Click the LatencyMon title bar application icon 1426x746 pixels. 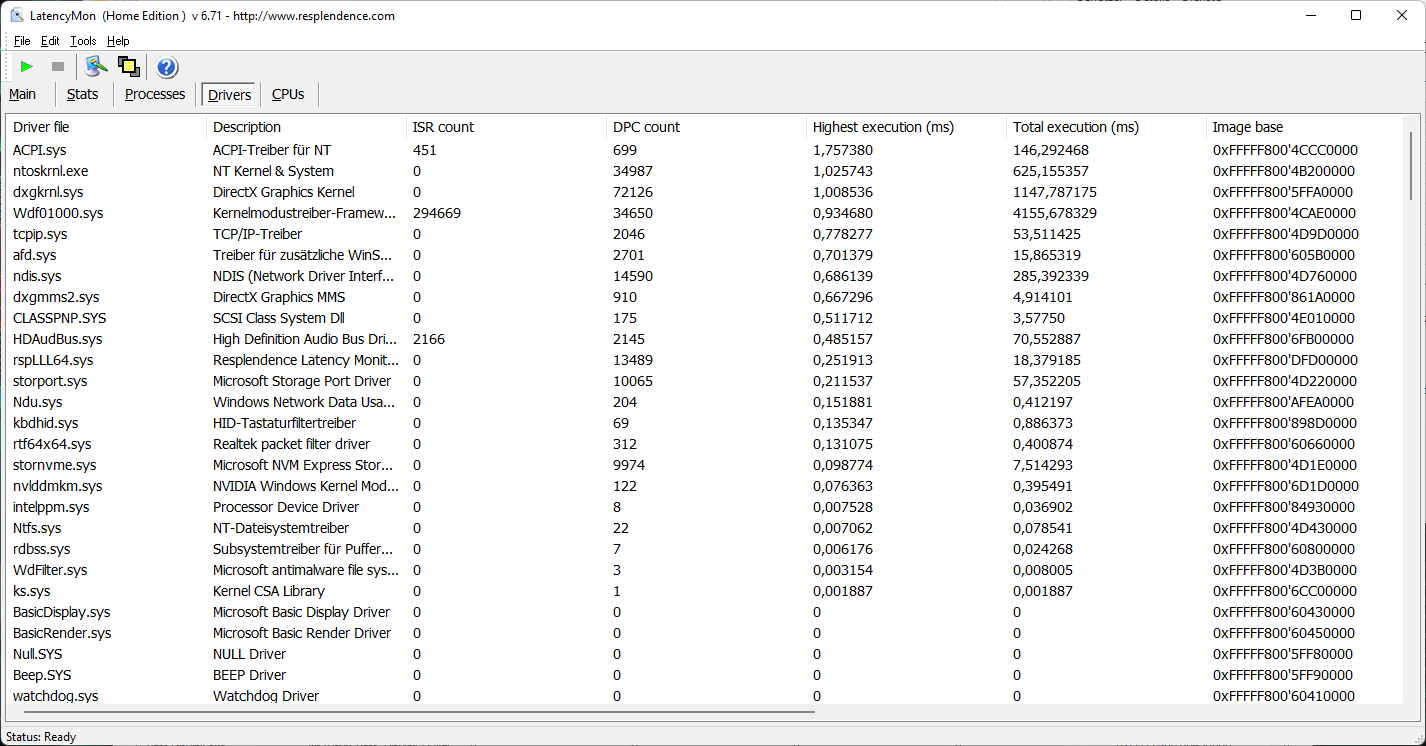[x=17, y=15]
